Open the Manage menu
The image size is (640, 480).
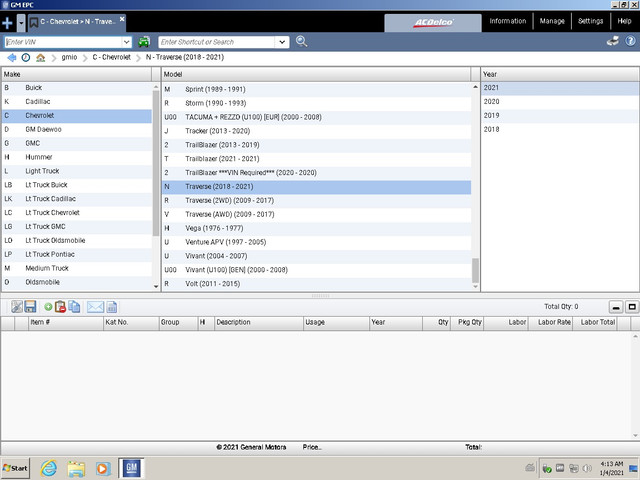[552, 21]
